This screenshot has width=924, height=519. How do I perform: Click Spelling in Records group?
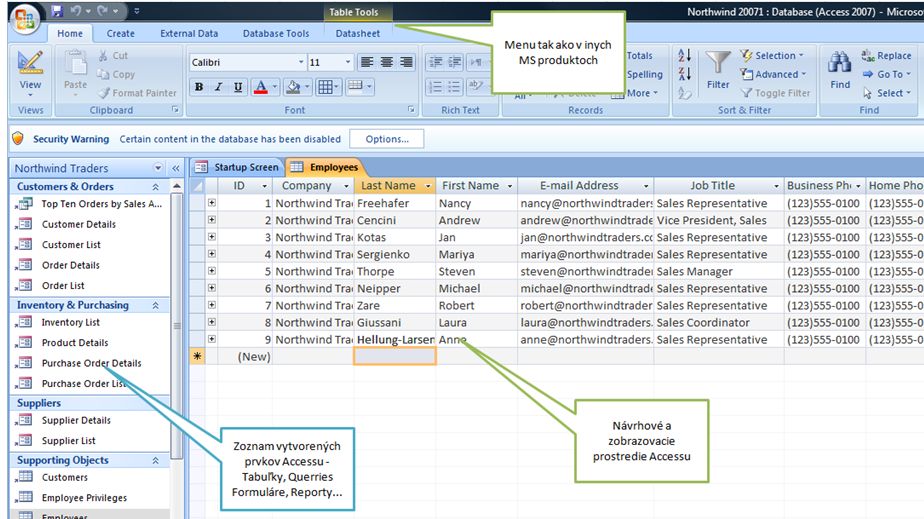point(644,74)
